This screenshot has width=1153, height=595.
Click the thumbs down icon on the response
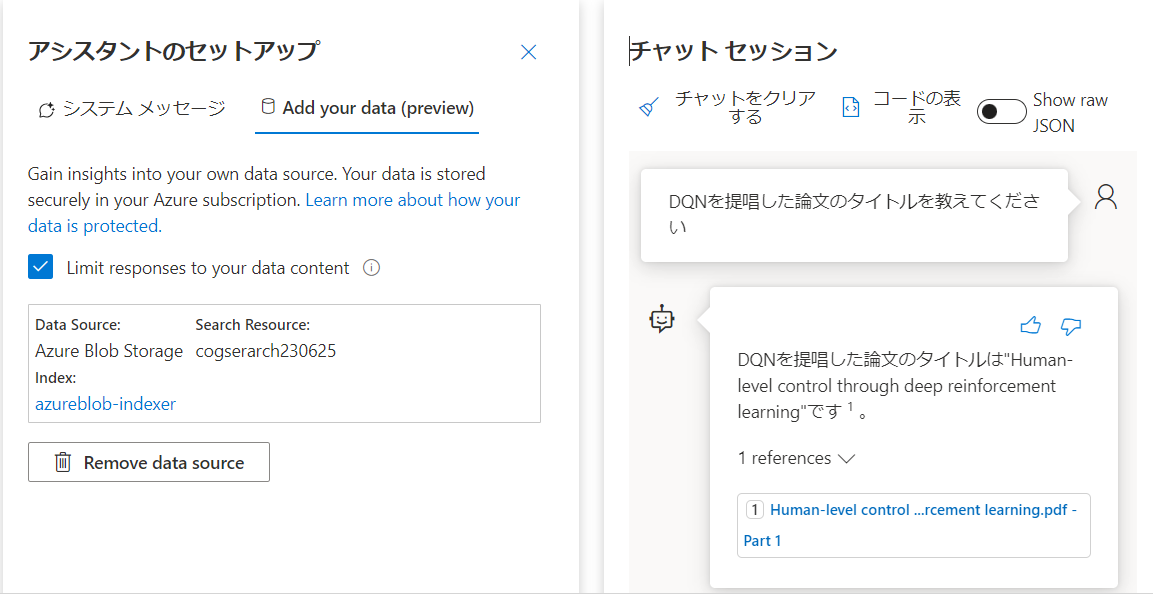click(x=1071, y=326)
